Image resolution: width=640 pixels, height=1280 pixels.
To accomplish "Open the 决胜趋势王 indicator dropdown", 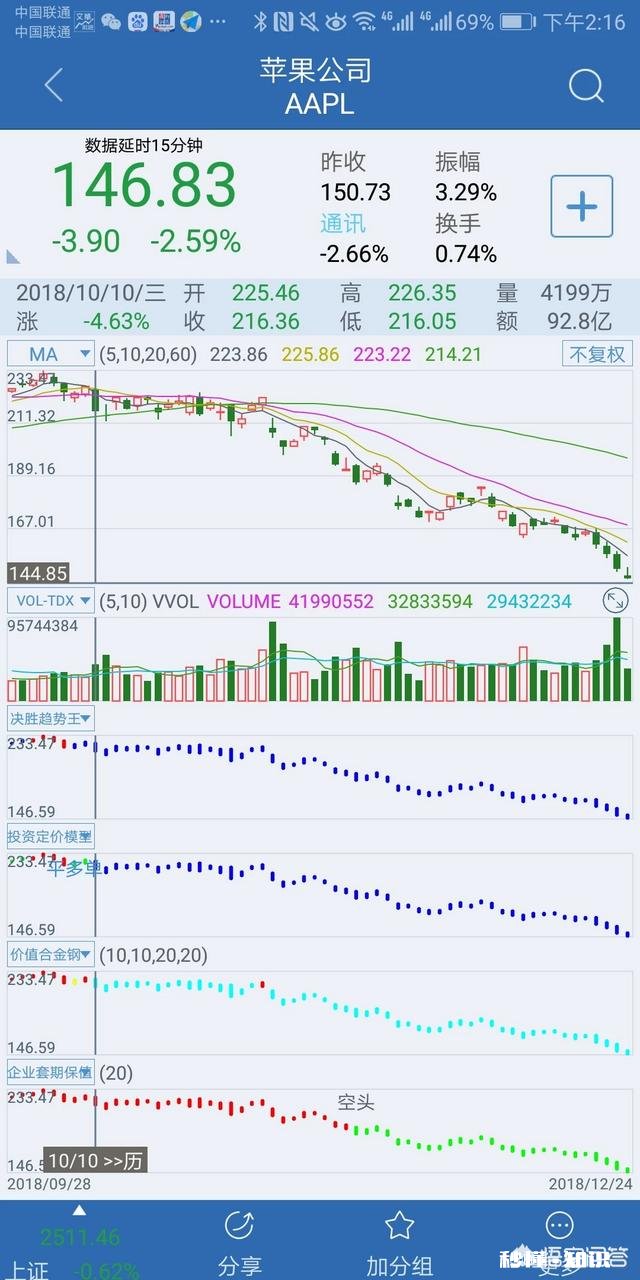I will pos(51,718).
